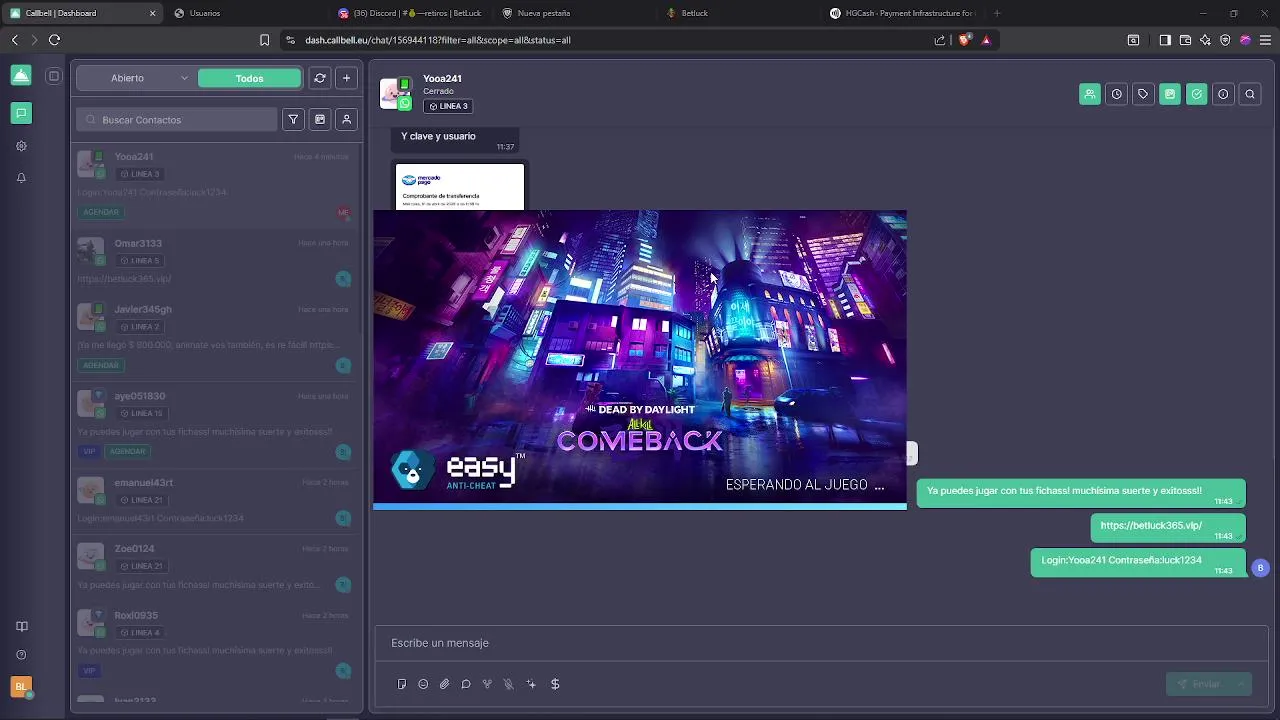Click the clock history icon in chat header

pos(1117,94)
